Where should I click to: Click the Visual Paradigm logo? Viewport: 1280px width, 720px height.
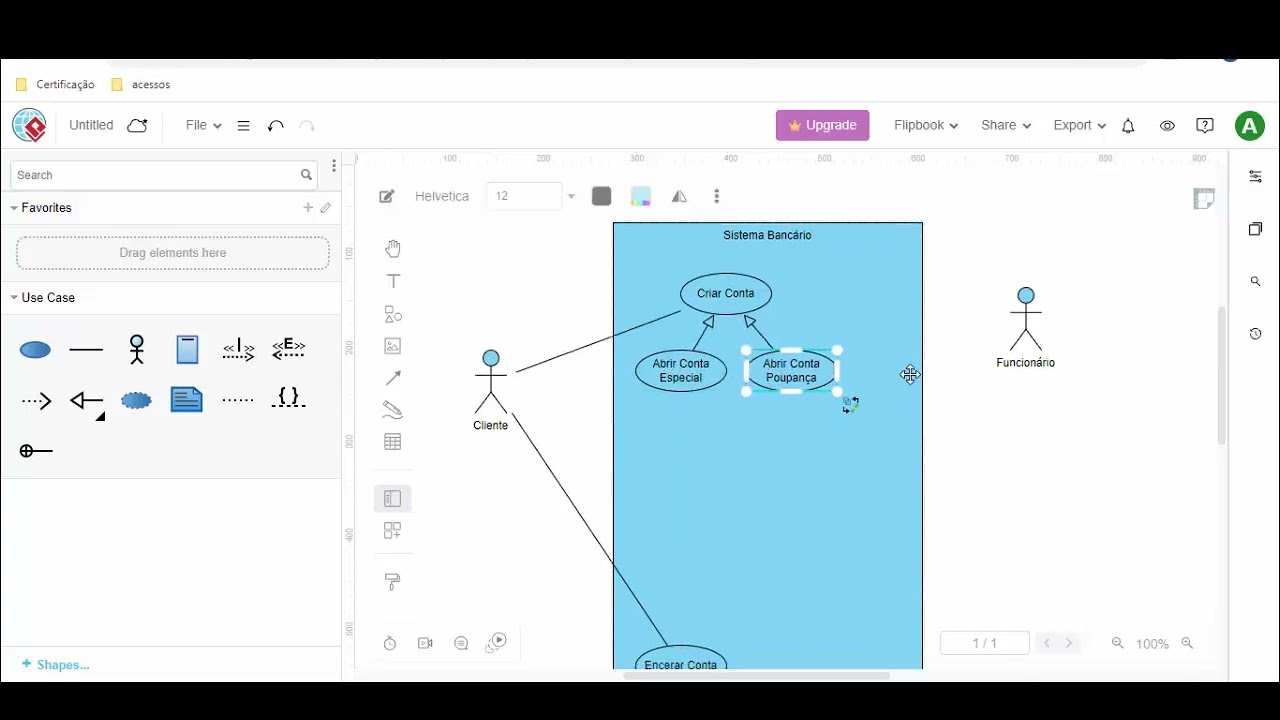[29, 126]
